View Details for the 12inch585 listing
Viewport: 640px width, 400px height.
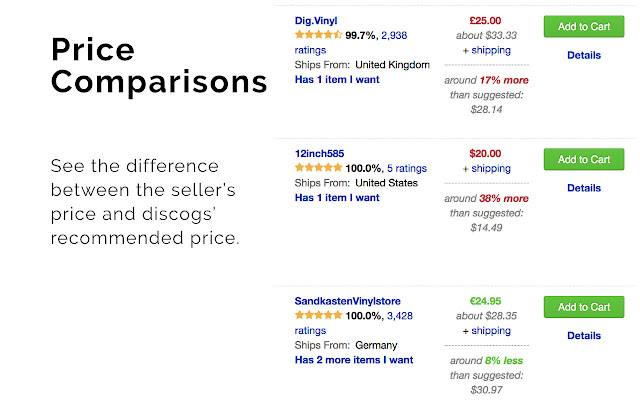click(x=584, y=188)
